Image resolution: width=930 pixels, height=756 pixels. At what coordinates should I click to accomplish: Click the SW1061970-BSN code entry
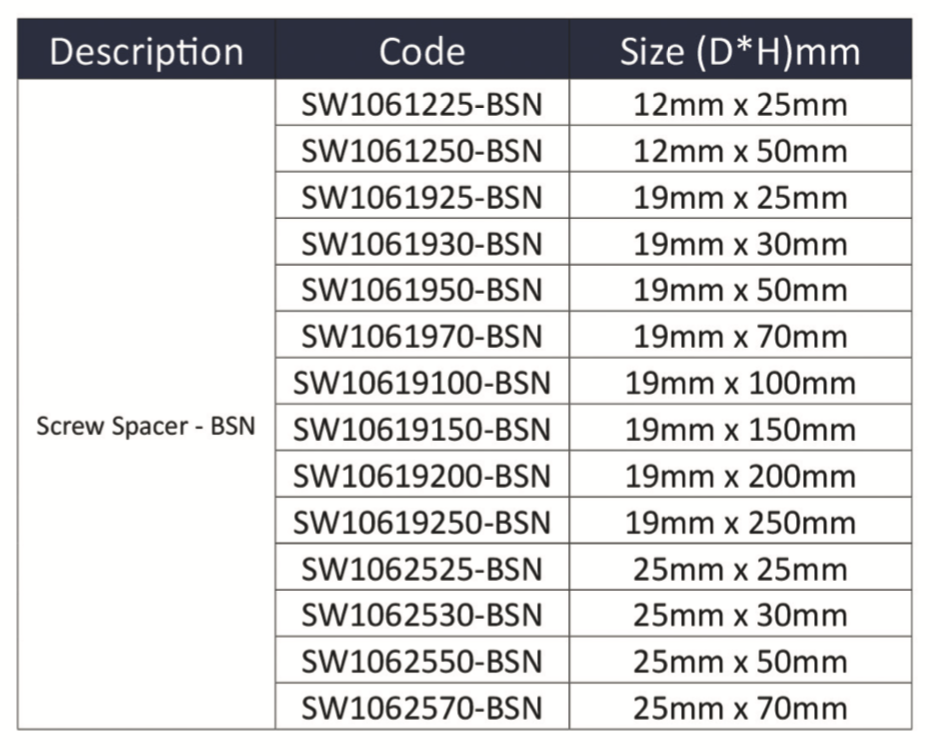(422, 336)
